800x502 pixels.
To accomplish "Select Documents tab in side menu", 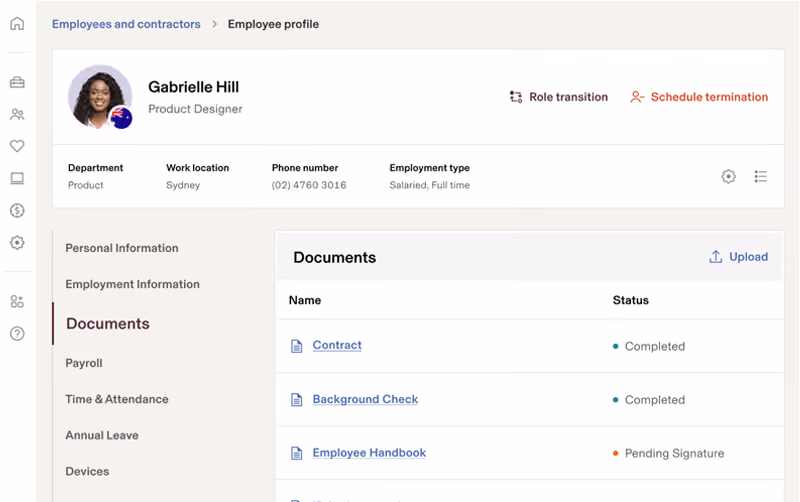I will click(108, 323).
